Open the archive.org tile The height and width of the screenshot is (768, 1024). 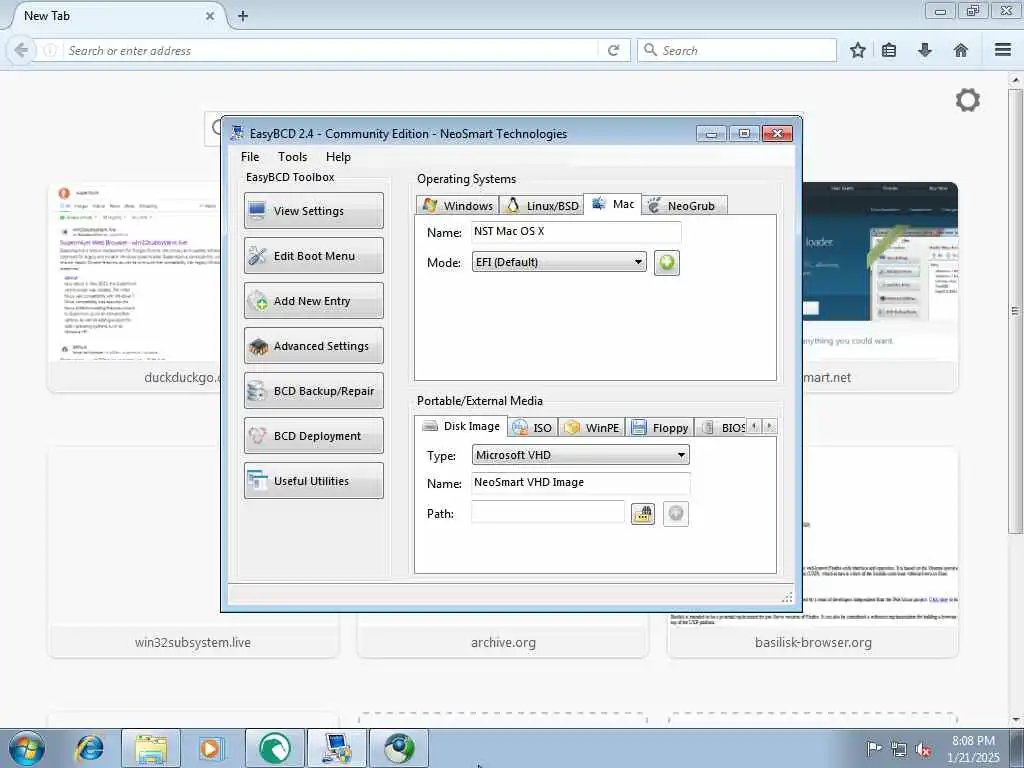(503, 642)
